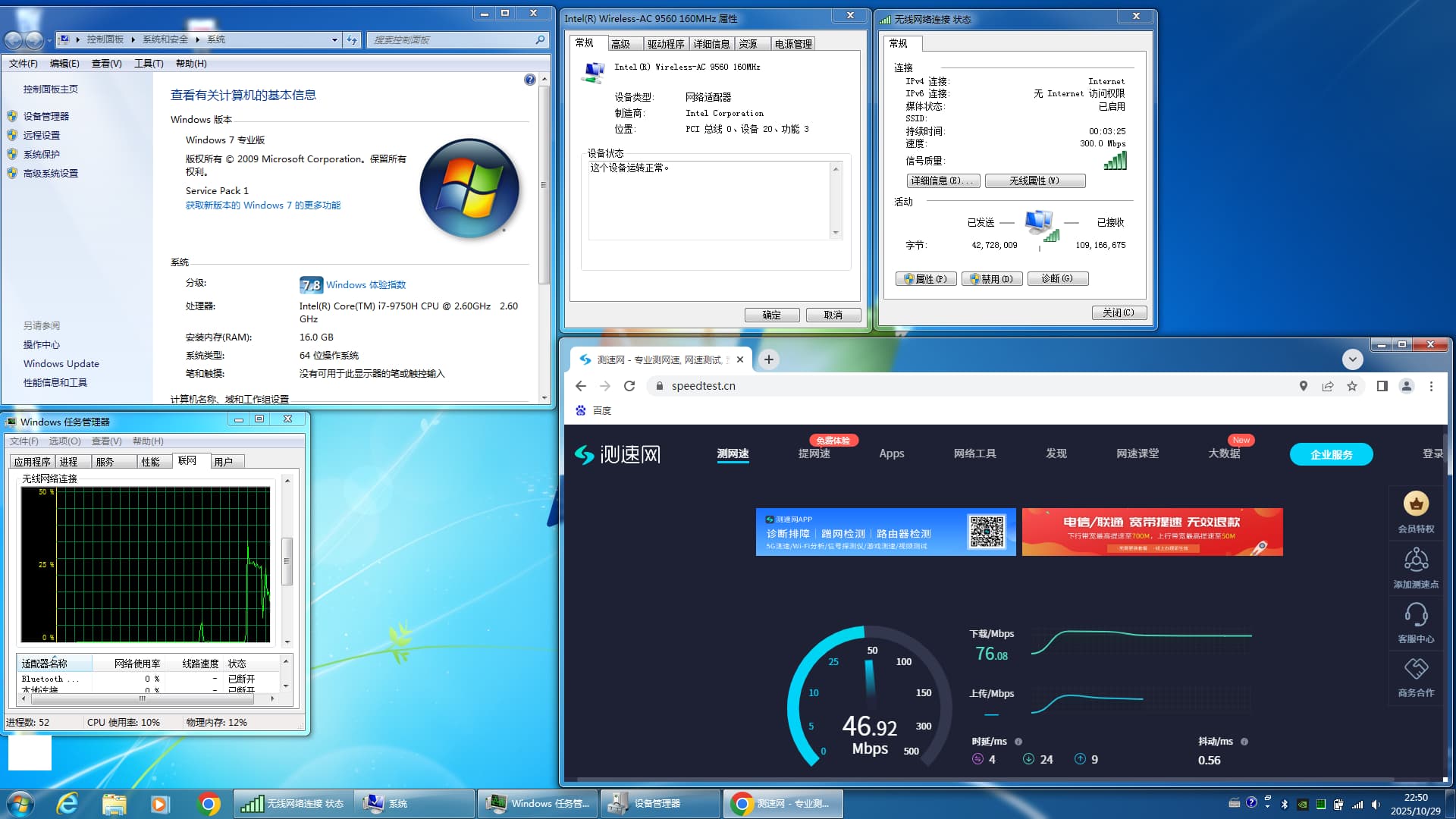Click the Task Manager vertical scrollbar thumb
Image resolution: width=1456 pixels, height=819 pixels.
287,561
